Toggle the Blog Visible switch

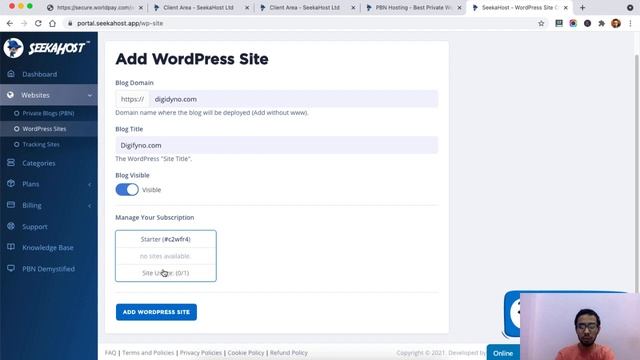tap(127, 189)
